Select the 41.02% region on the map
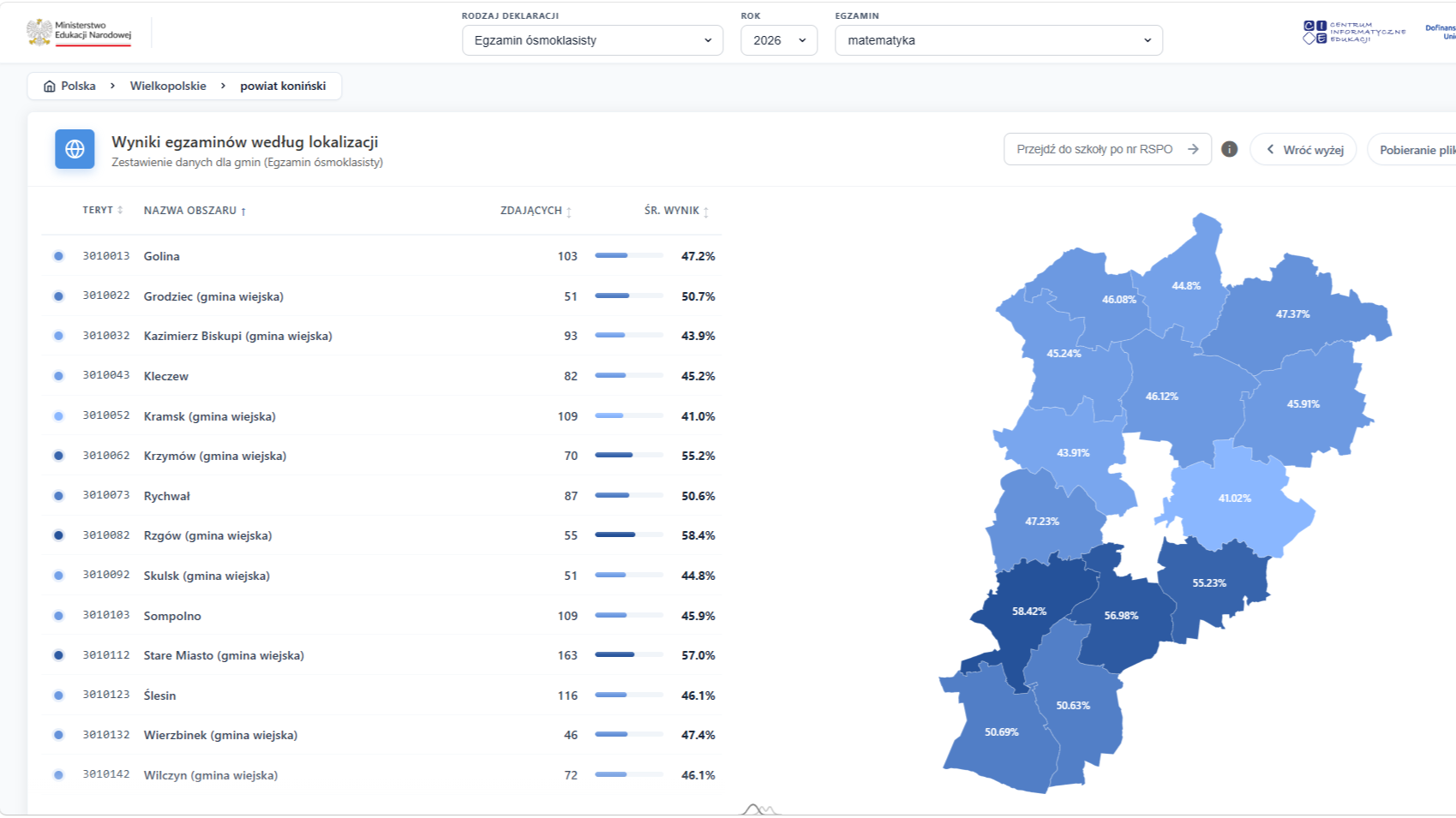Image resolution: width=1456 pixels, height=818 pixels. point(1234,498)
